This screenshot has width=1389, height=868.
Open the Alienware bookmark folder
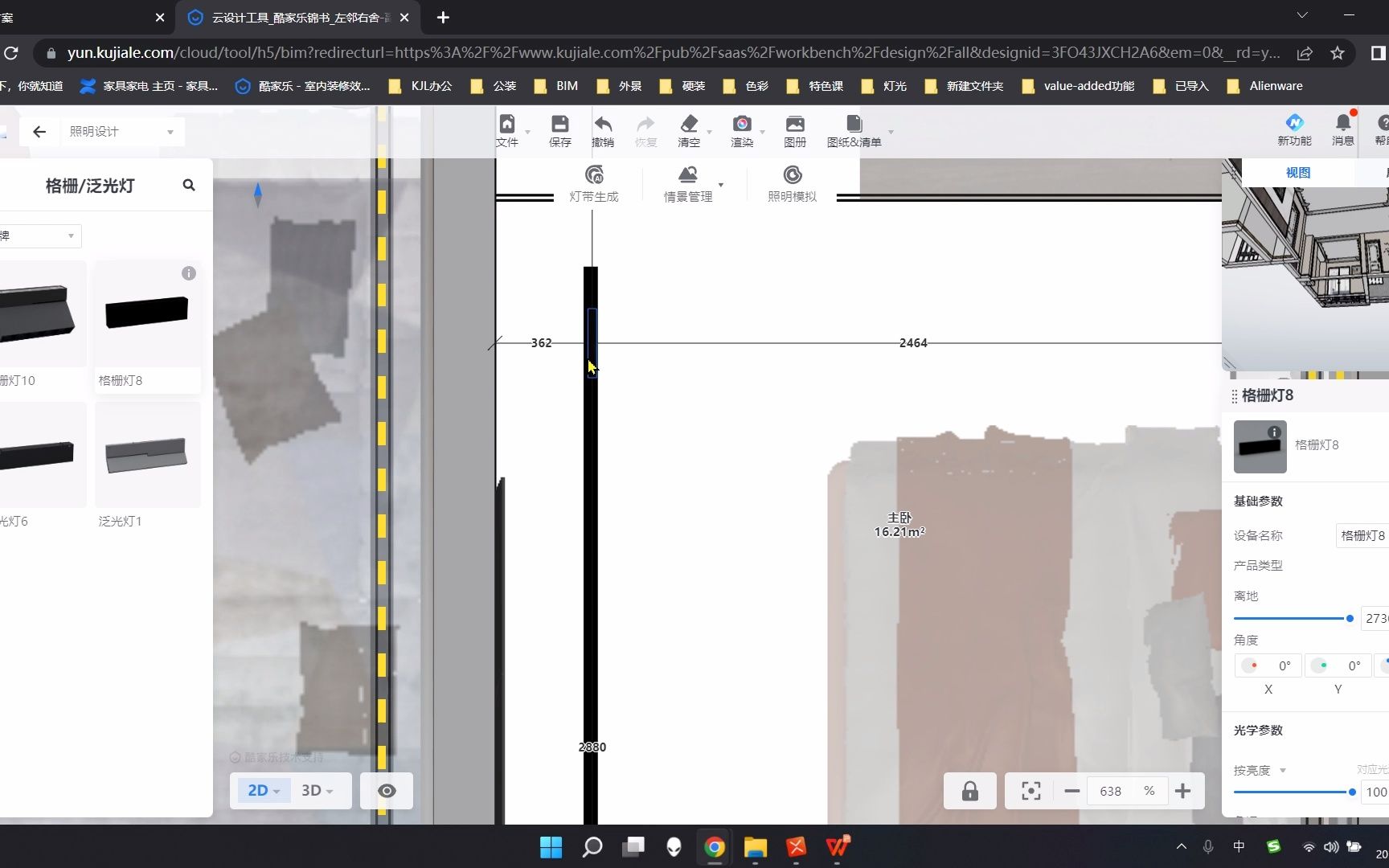1265,86
